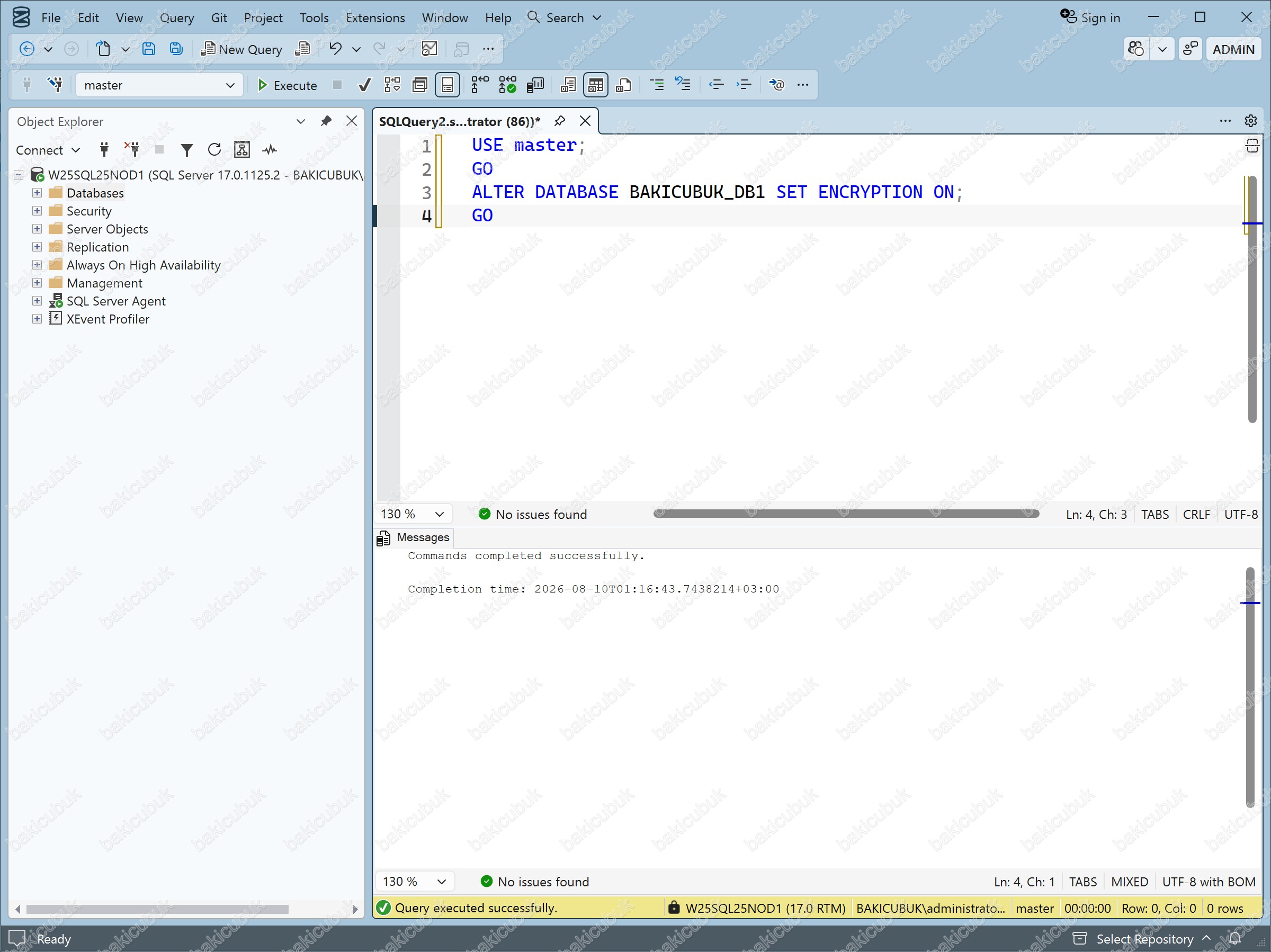Switch output to Results to Text
1271x952 pixels.
click(x=568, y=85)
